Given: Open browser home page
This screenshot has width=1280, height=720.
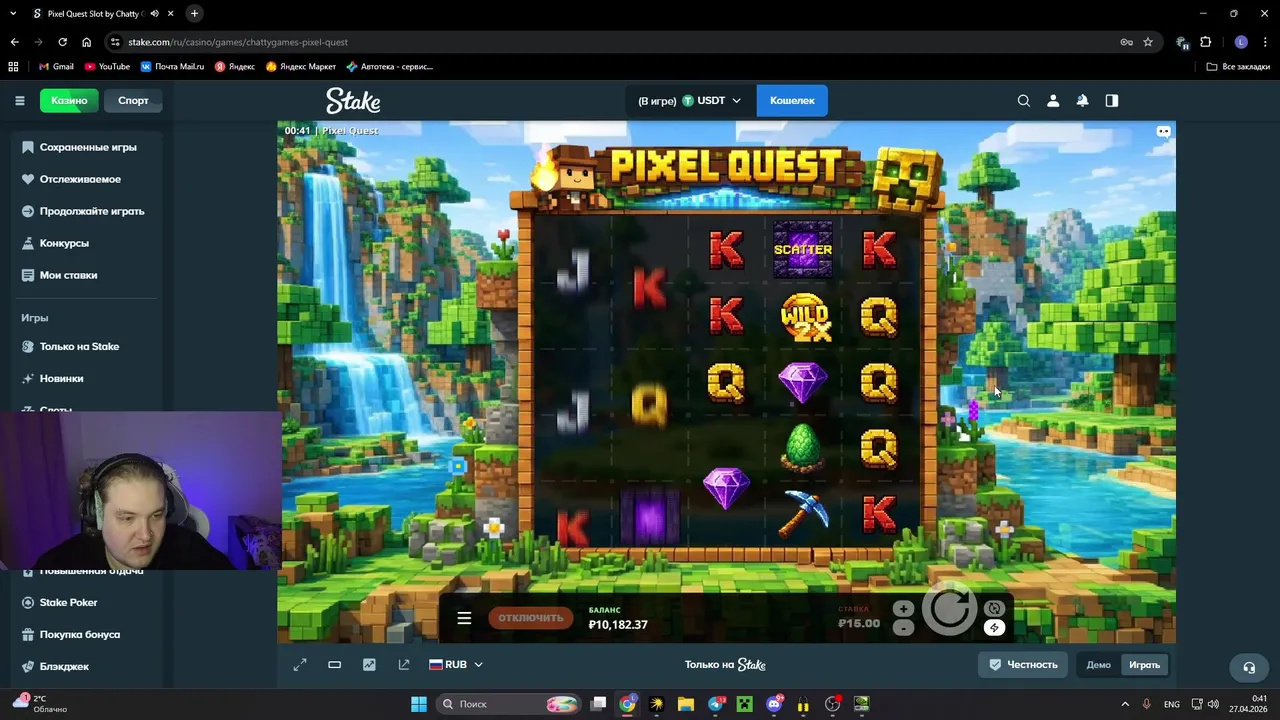Looking at the screenshot, I should tap(86, 42).
